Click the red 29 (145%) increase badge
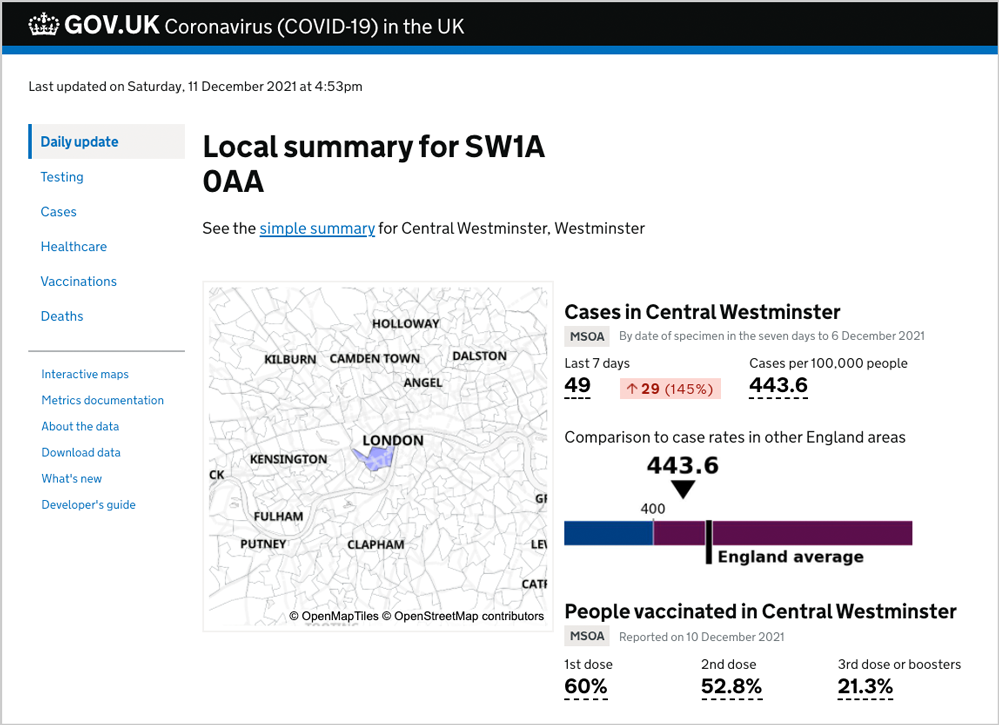The width and height of the screenshot is (999, 725). coord(670,389)
